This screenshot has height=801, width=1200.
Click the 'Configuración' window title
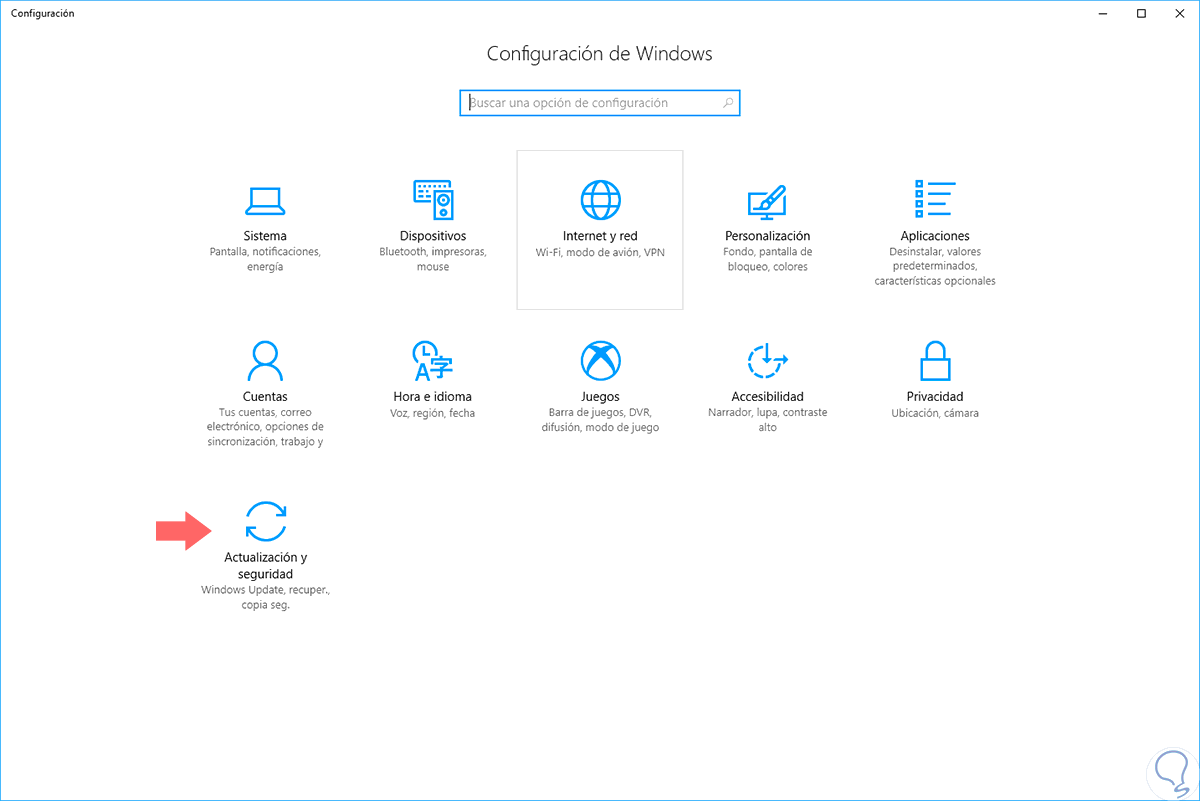click(42, 14)
